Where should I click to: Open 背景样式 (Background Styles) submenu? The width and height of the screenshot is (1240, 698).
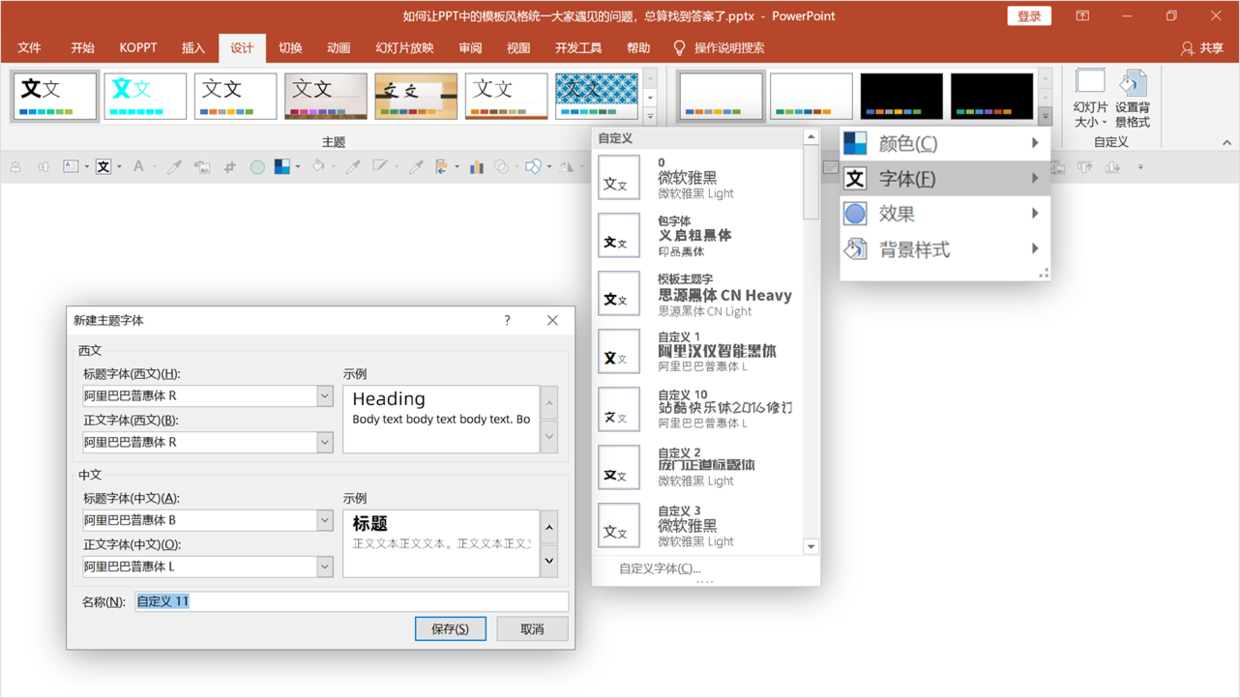point(945,249)
